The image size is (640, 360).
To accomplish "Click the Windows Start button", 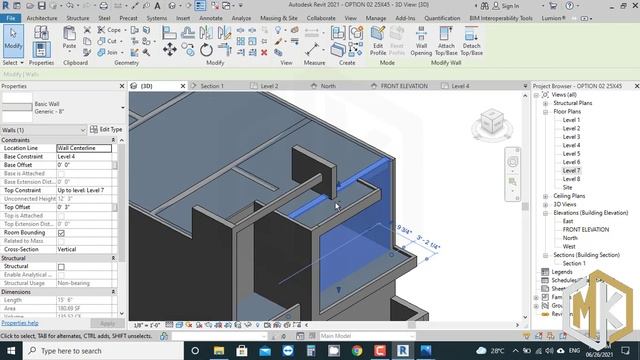I will click(11, 351).
